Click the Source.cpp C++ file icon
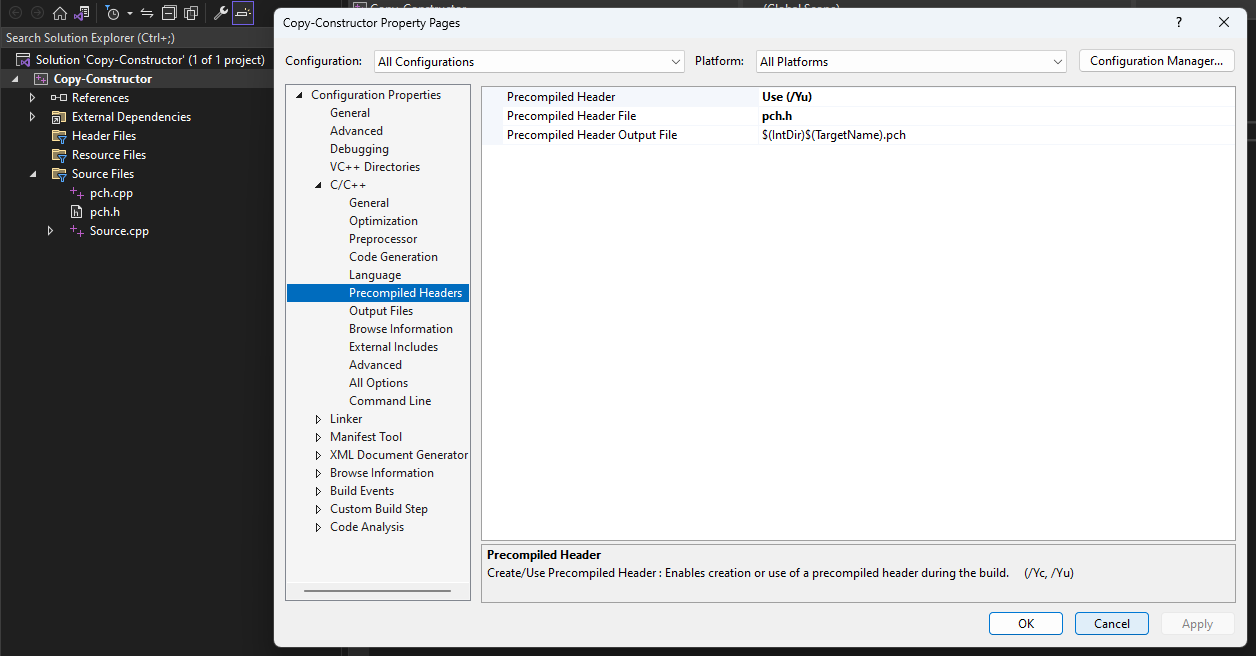 (x=77, y=231)
